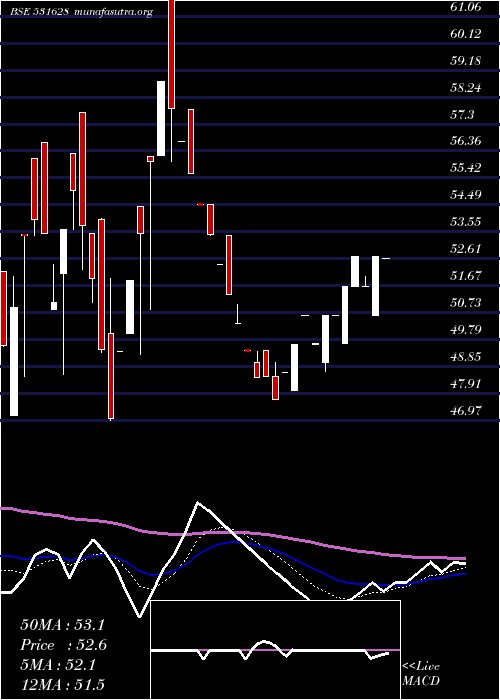This screenshot has width=500, height=700.
Task: Click the Price : 52.6 readout
Action: (x=63, y=645)
